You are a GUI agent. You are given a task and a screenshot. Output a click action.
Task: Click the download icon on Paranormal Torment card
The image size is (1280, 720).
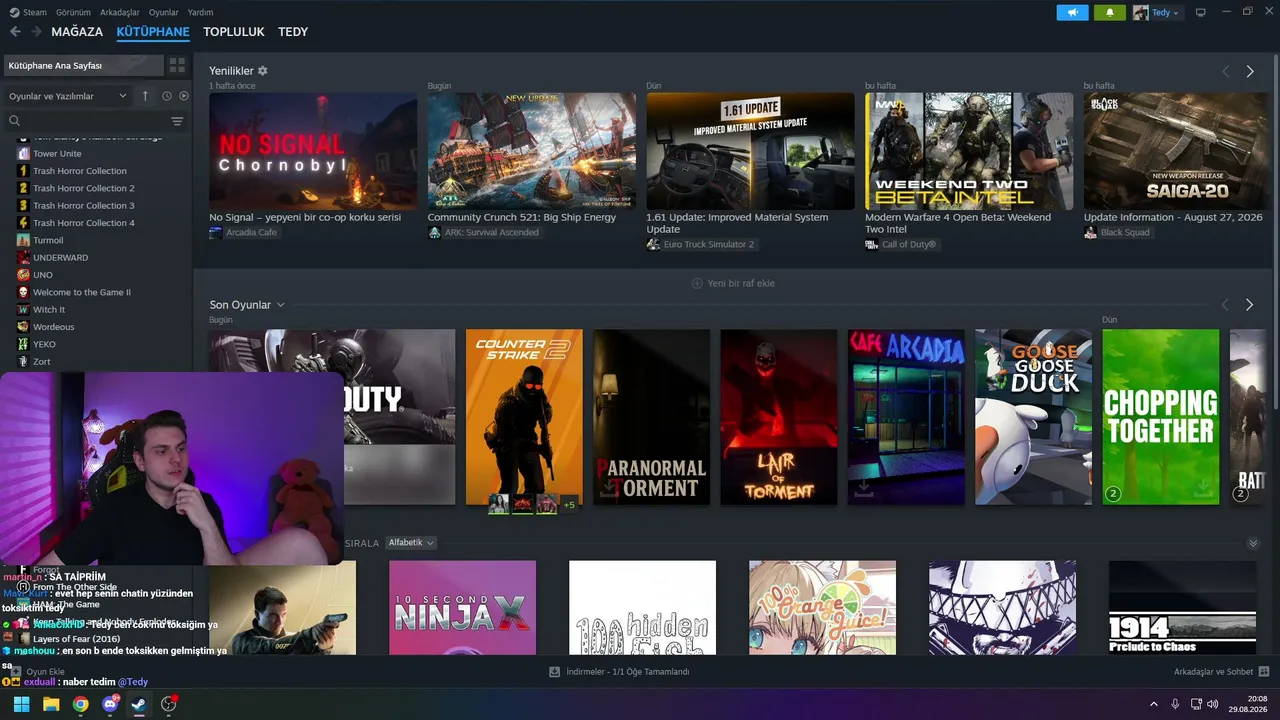[608, 488]
